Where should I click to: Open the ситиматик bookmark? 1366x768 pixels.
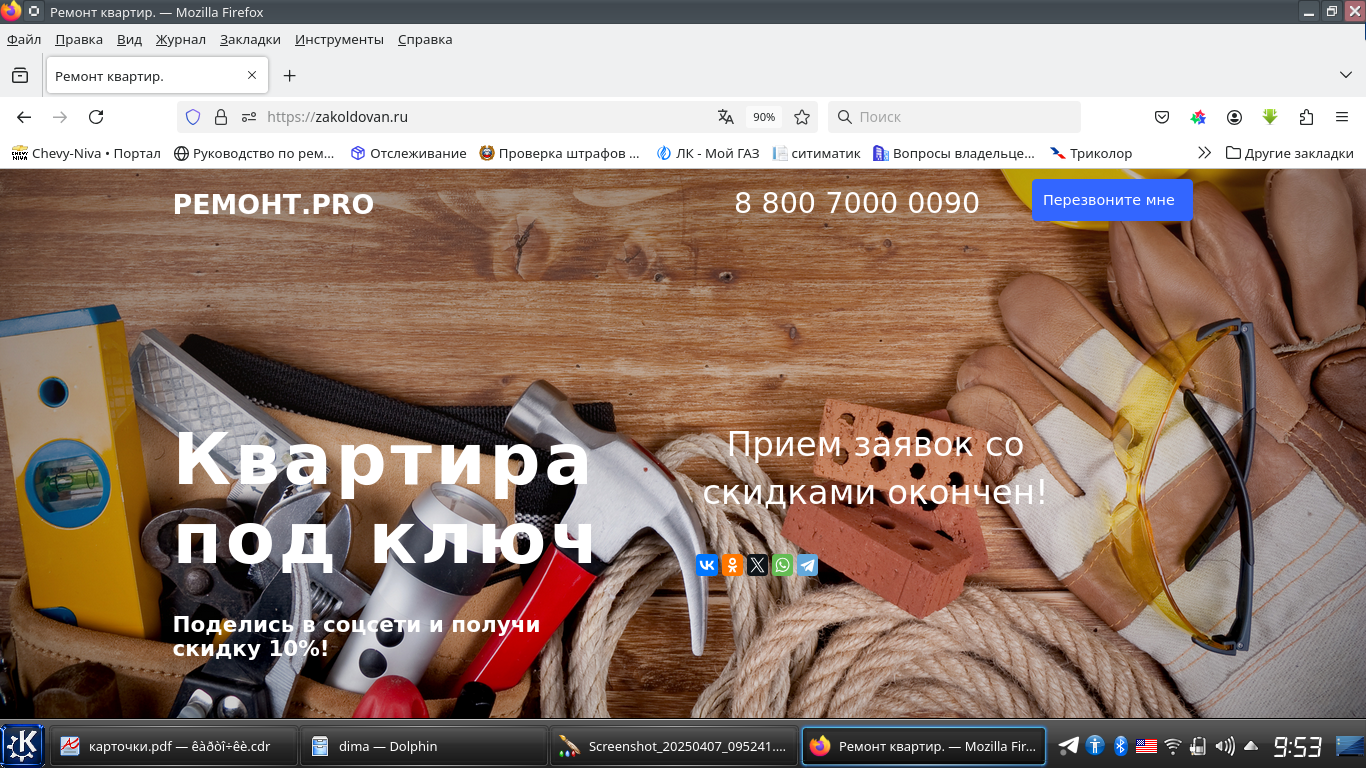click(816, 153)
